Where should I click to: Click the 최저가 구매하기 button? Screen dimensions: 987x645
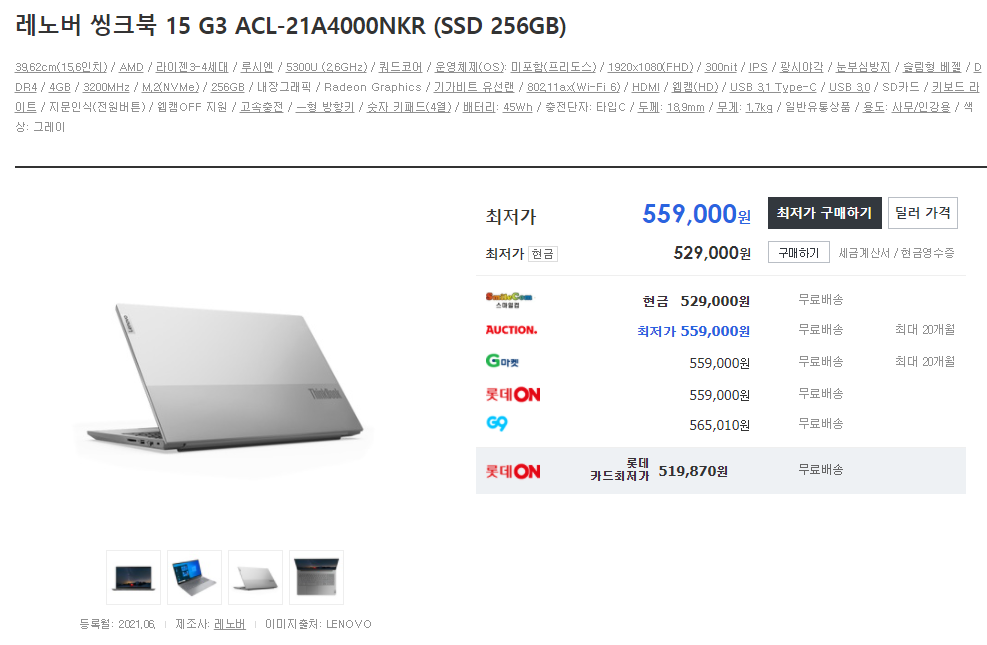[x=825, y=213]
